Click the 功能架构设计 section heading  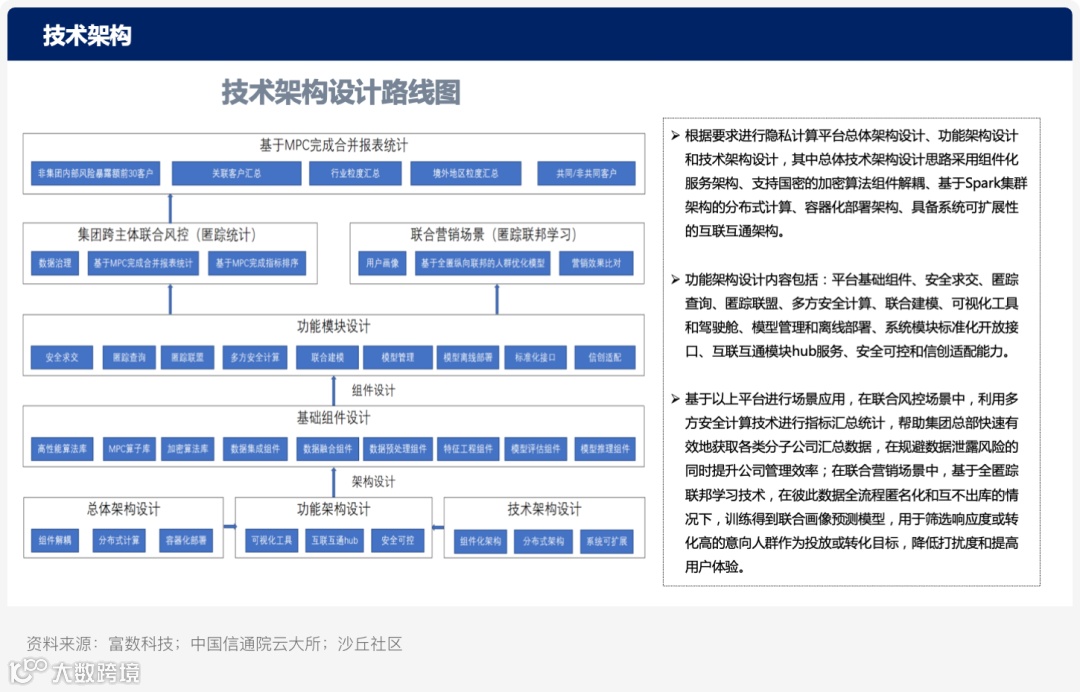click(x=334, y=509)
